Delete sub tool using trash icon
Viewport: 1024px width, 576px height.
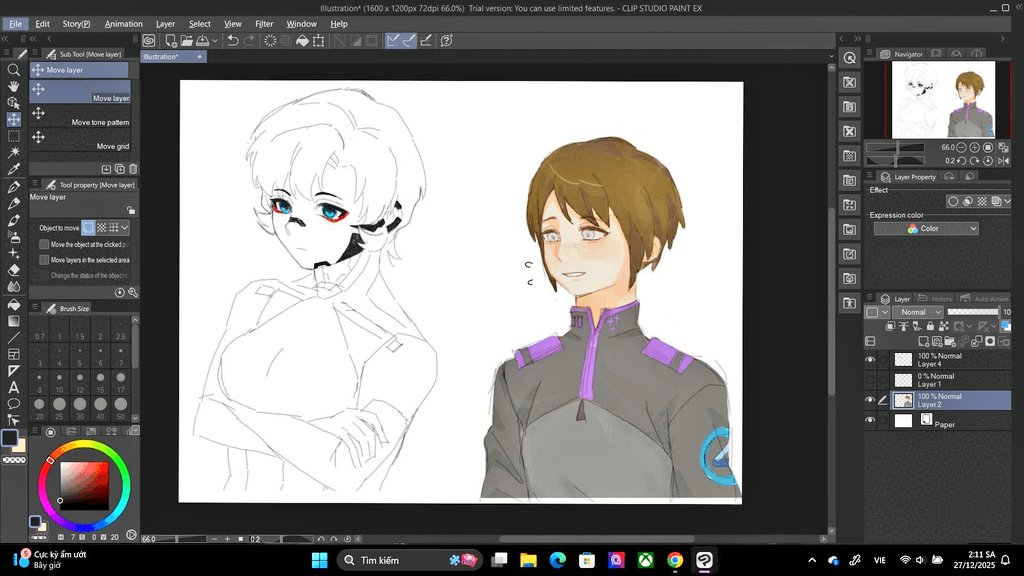[x=133, y=169]
